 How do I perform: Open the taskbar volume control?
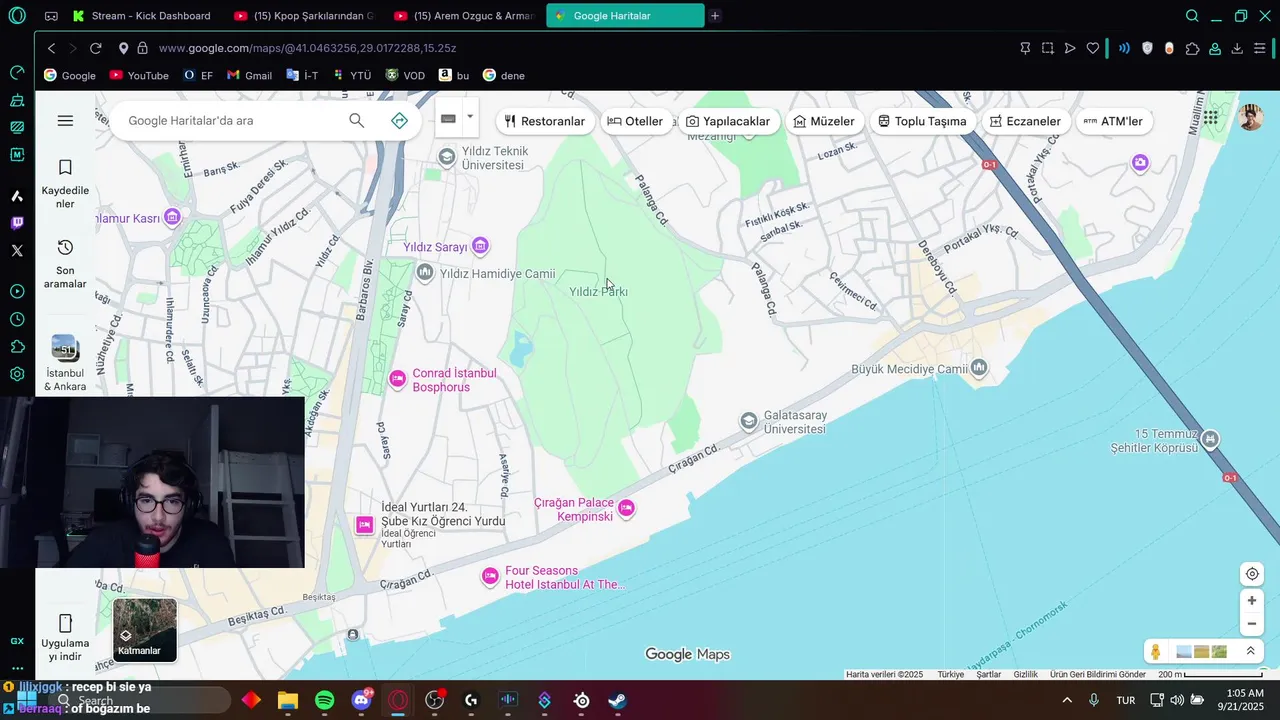point(1177,700)
